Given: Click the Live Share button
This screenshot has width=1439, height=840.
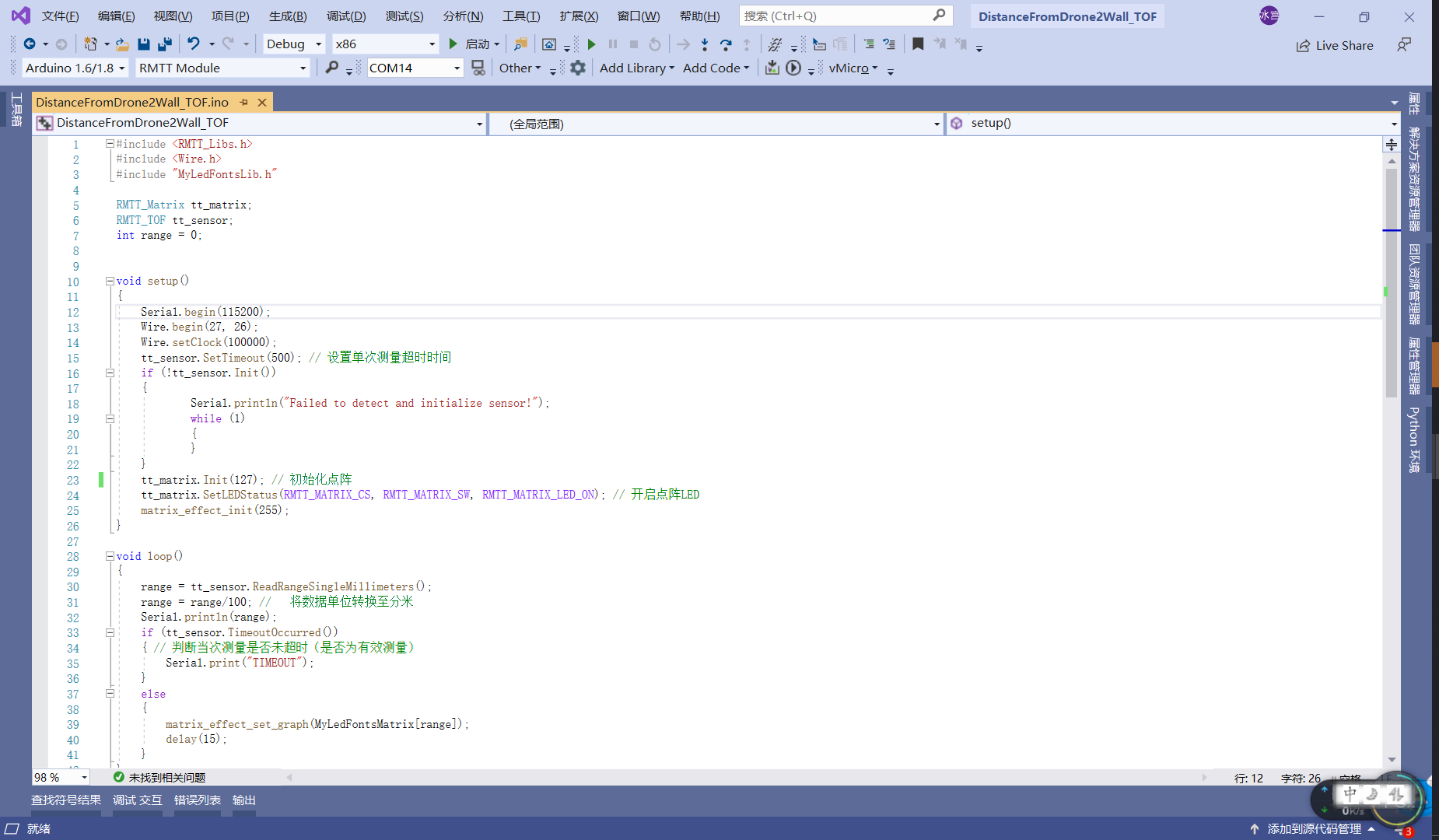Looking at the screenshot, I should [x=1335, y=45].
